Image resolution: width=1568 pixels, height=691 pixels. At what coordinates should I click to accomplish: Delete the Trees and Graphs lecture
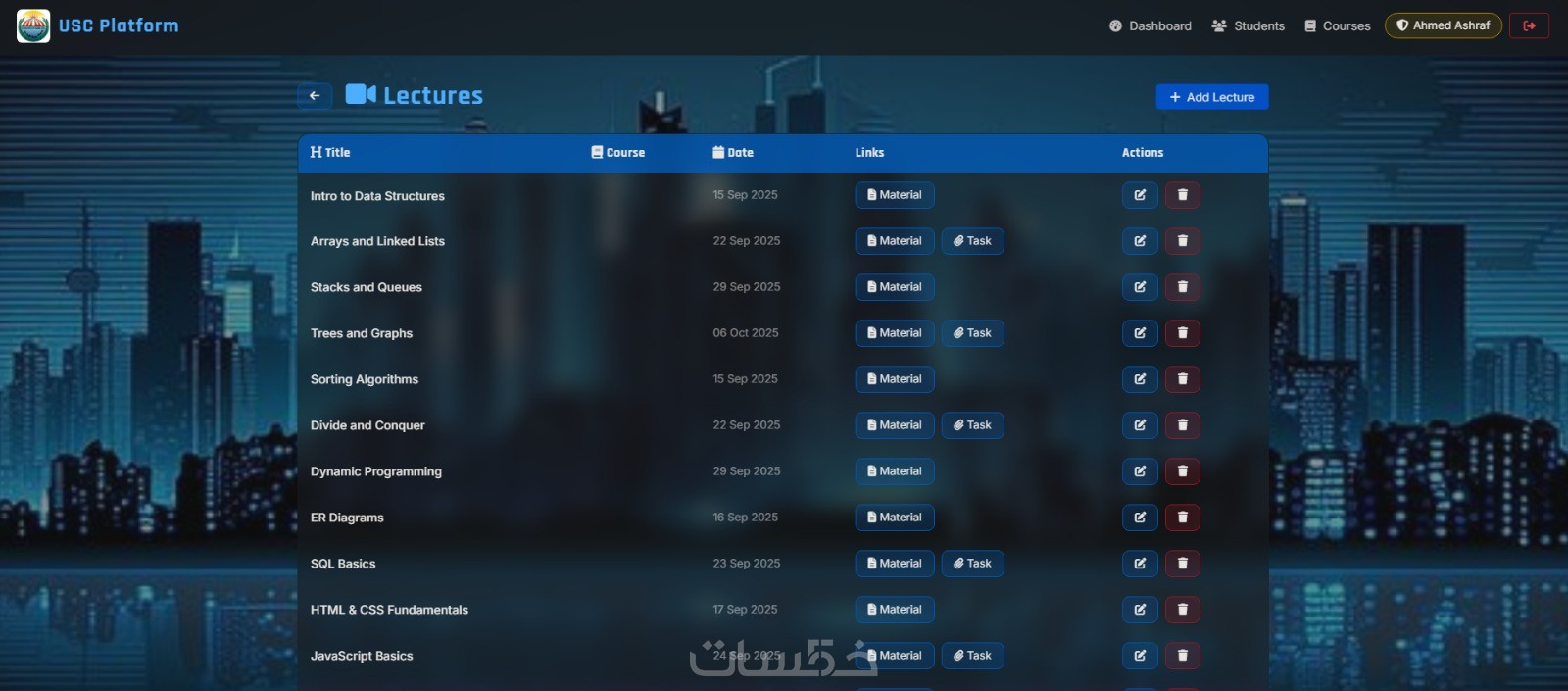coord(1183,333)
